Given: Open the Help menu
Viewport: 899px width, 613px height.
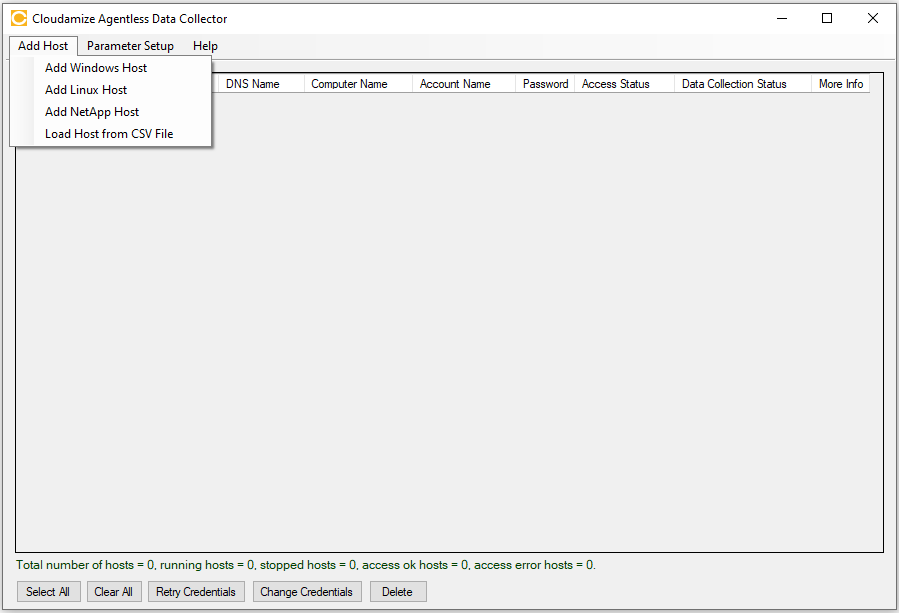Looking at the screenshot, I should [205, 46].
